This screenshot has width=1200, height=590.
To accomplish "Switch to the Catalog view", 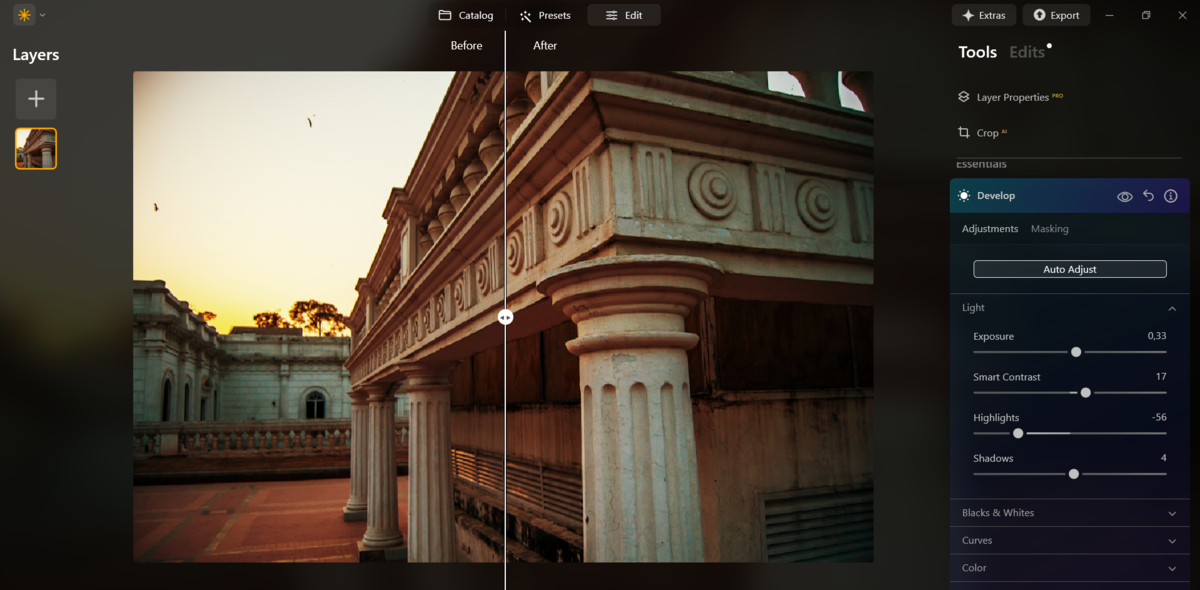I will point(465,15).
